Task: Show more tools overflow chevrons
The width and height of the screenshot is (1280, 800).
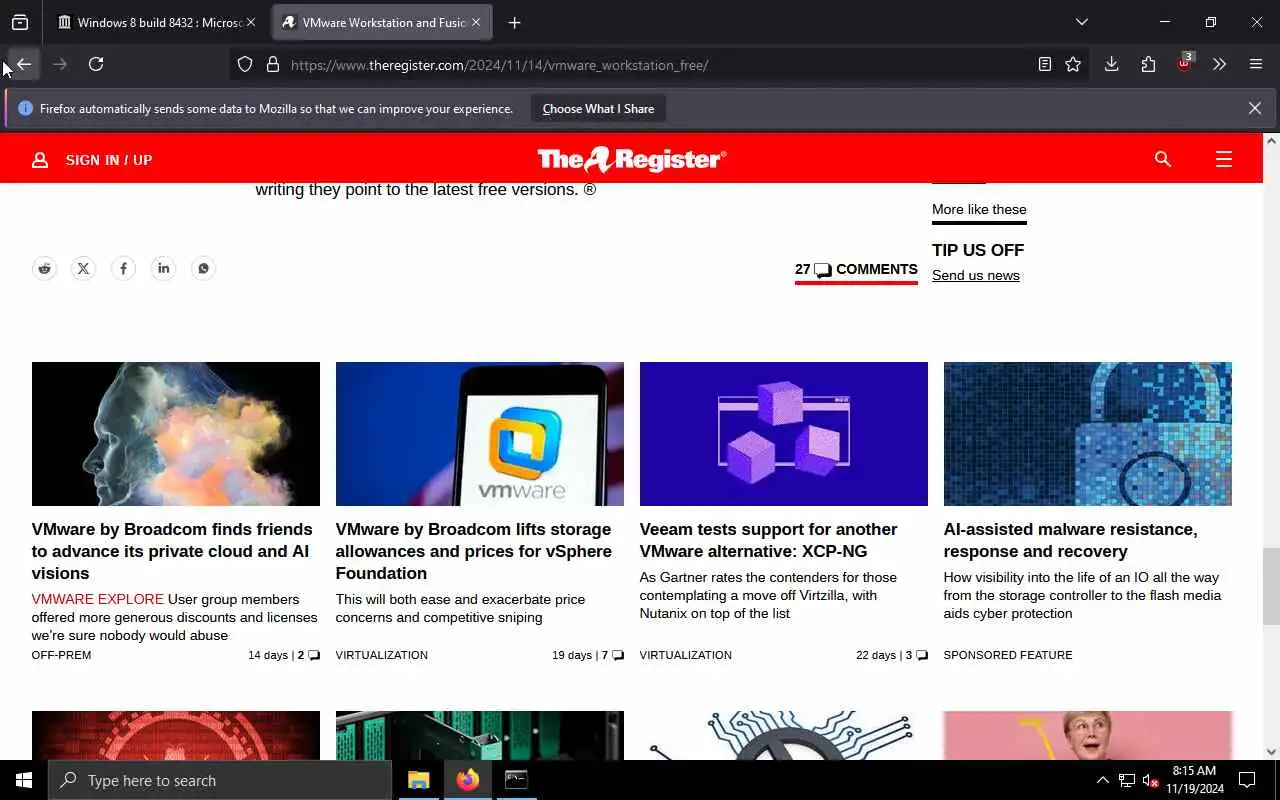Action: [1219, 64]
